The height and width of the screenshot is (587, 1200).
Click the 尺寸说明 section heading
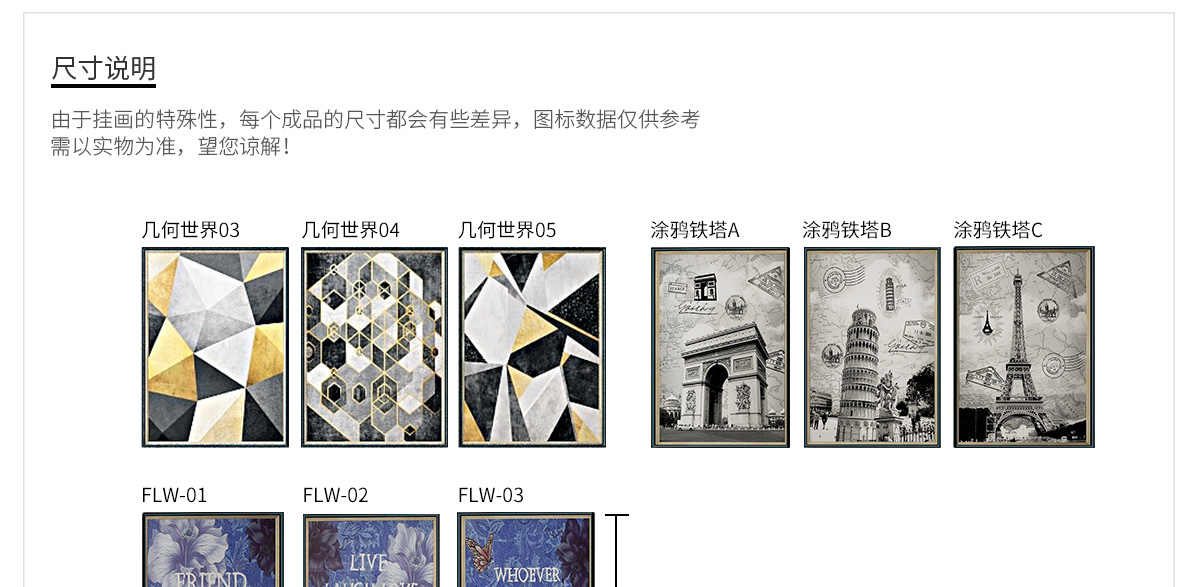[x=104, y=69]
